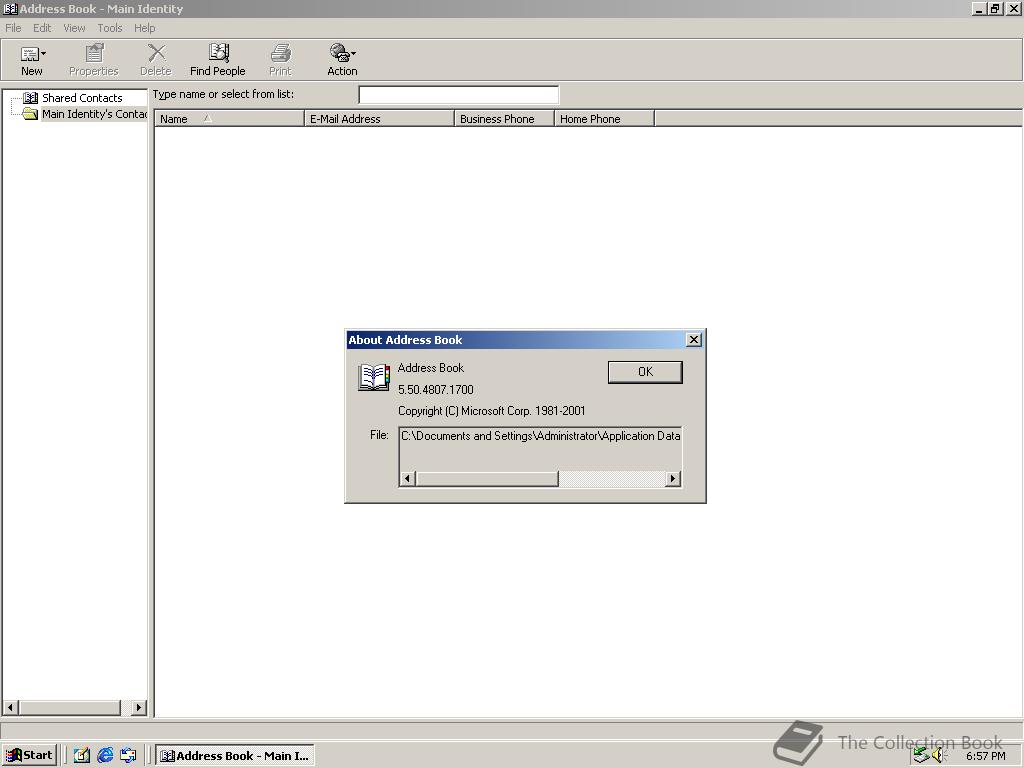Sort by the Business Phone column header
The image size is (1024, 768).
point(504,119)
